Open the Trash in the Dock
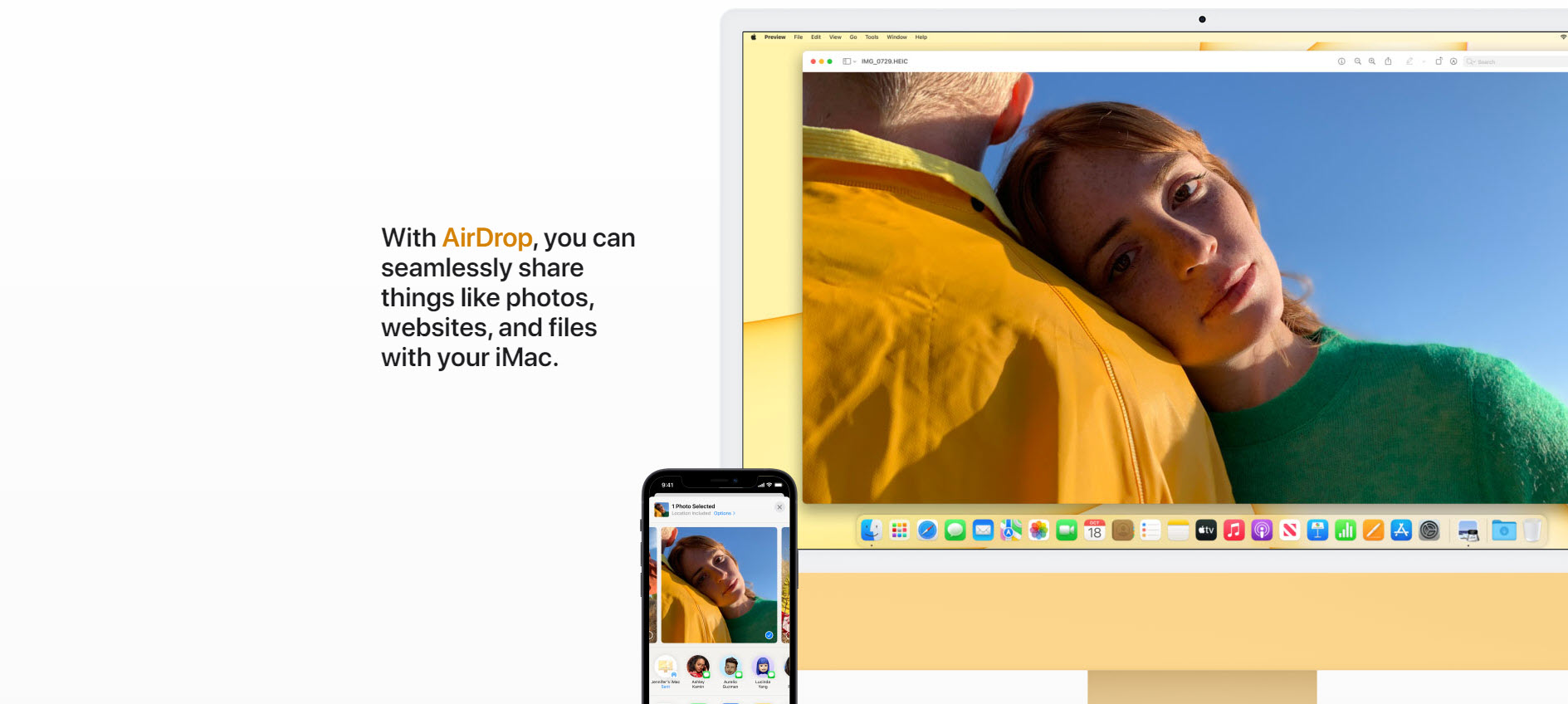This screenshot has width=1568, height=704. tap(1532, 530)
